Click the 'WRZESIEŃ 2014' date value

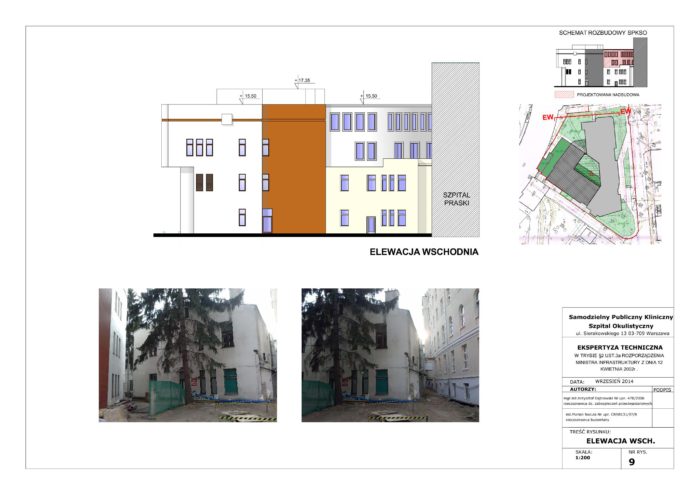click(x=614, y=381)
